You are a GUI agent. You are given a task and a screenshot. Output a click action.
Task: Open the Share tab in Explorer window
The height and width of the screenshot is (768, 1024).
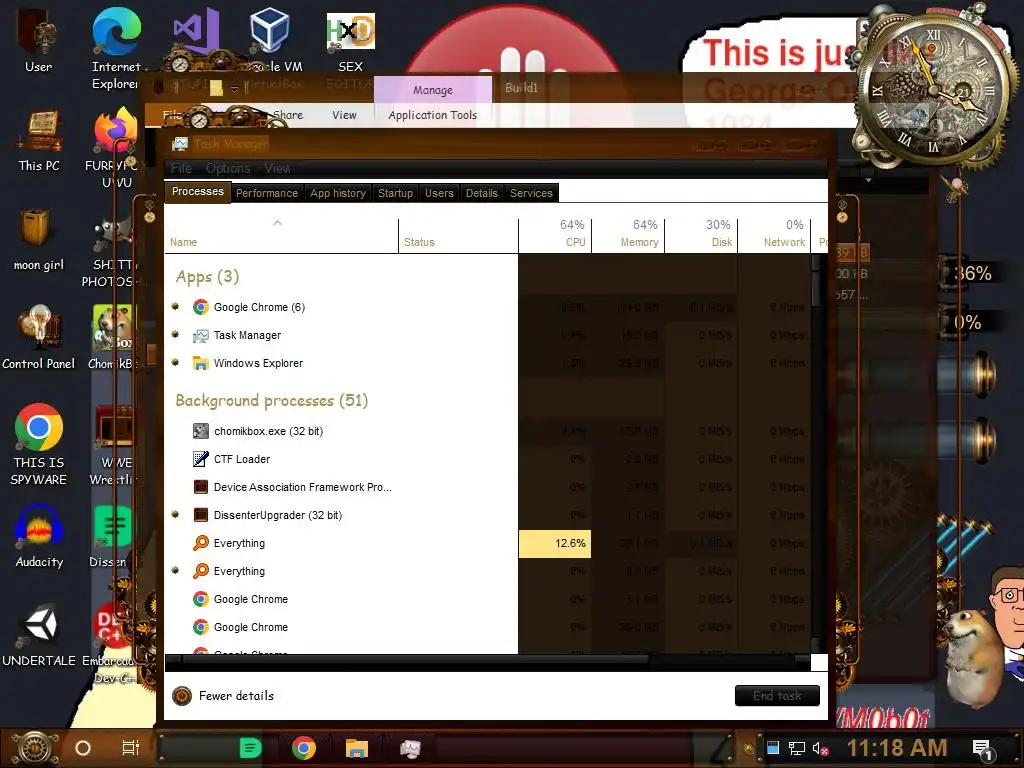click(x=287, y=115)
